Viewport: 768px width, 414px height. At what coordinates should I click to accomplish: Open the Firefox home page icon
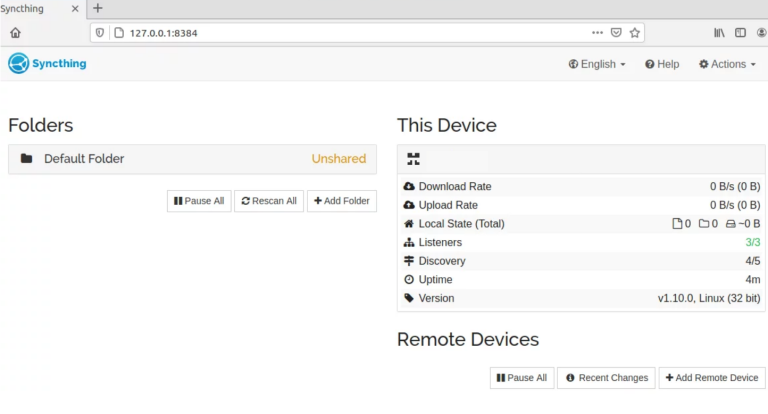pyautogui.click(x=15, y=33)
